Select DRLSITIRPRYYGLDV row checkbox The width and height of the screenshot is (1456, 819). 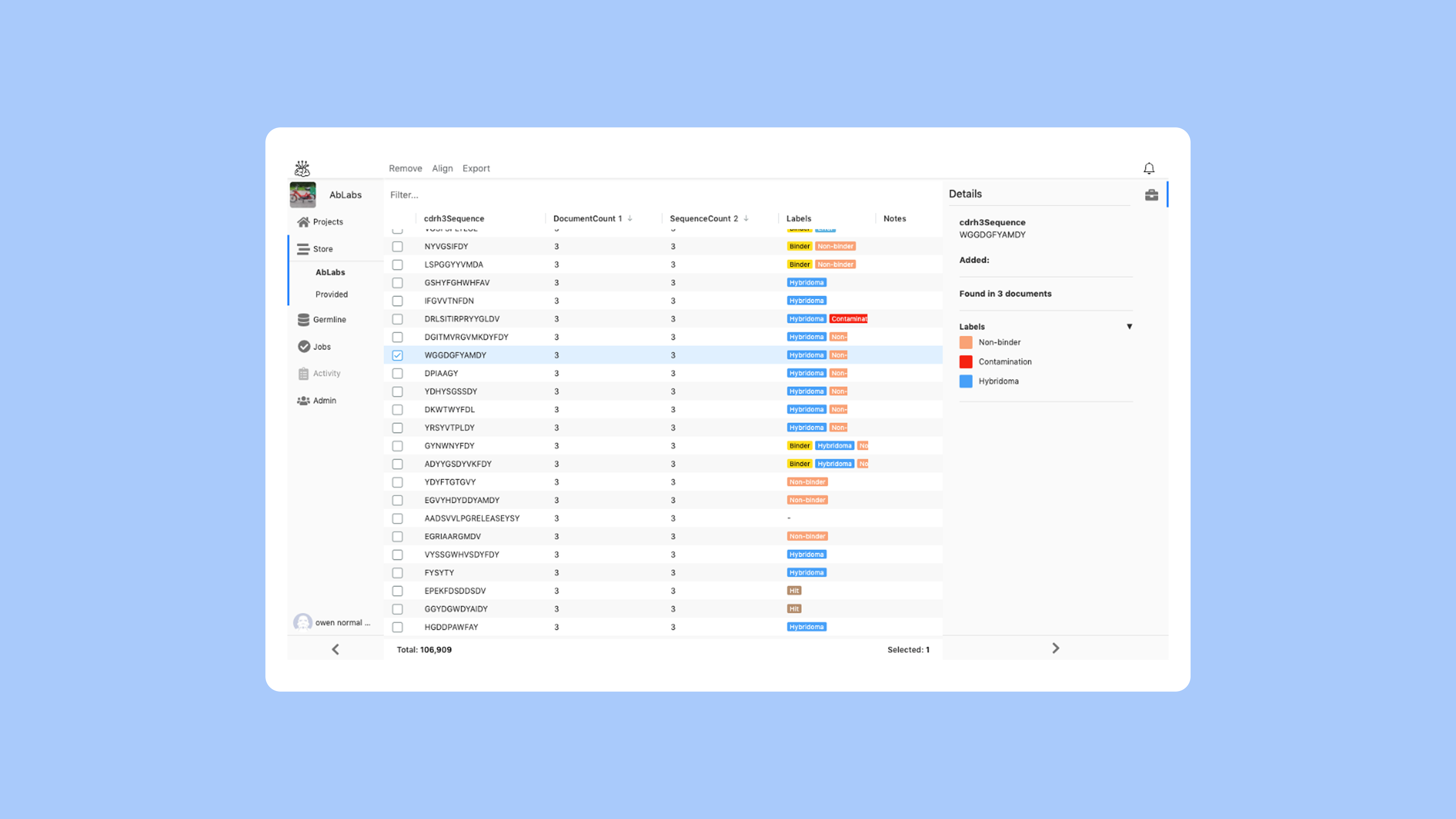pos(397,319)
